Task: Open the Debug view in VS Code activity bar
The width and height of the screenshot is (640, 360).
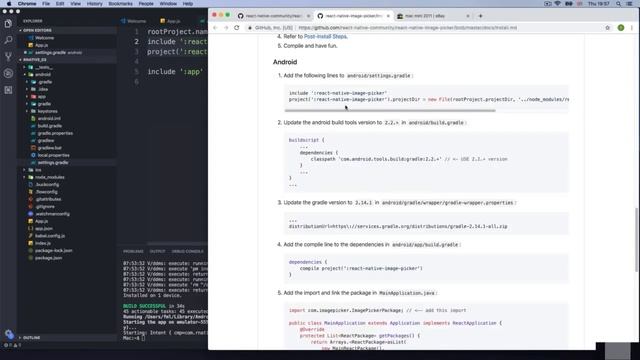Action: pos(8,73)
